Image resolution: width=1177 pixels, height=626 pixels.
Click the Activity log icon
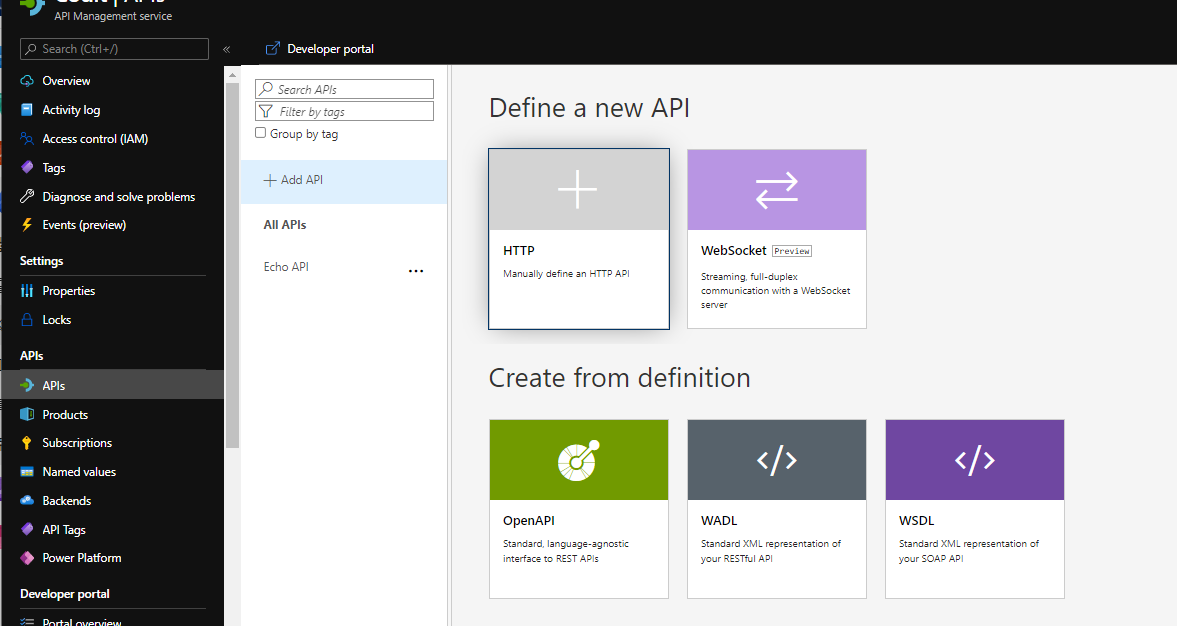(27, 110)
